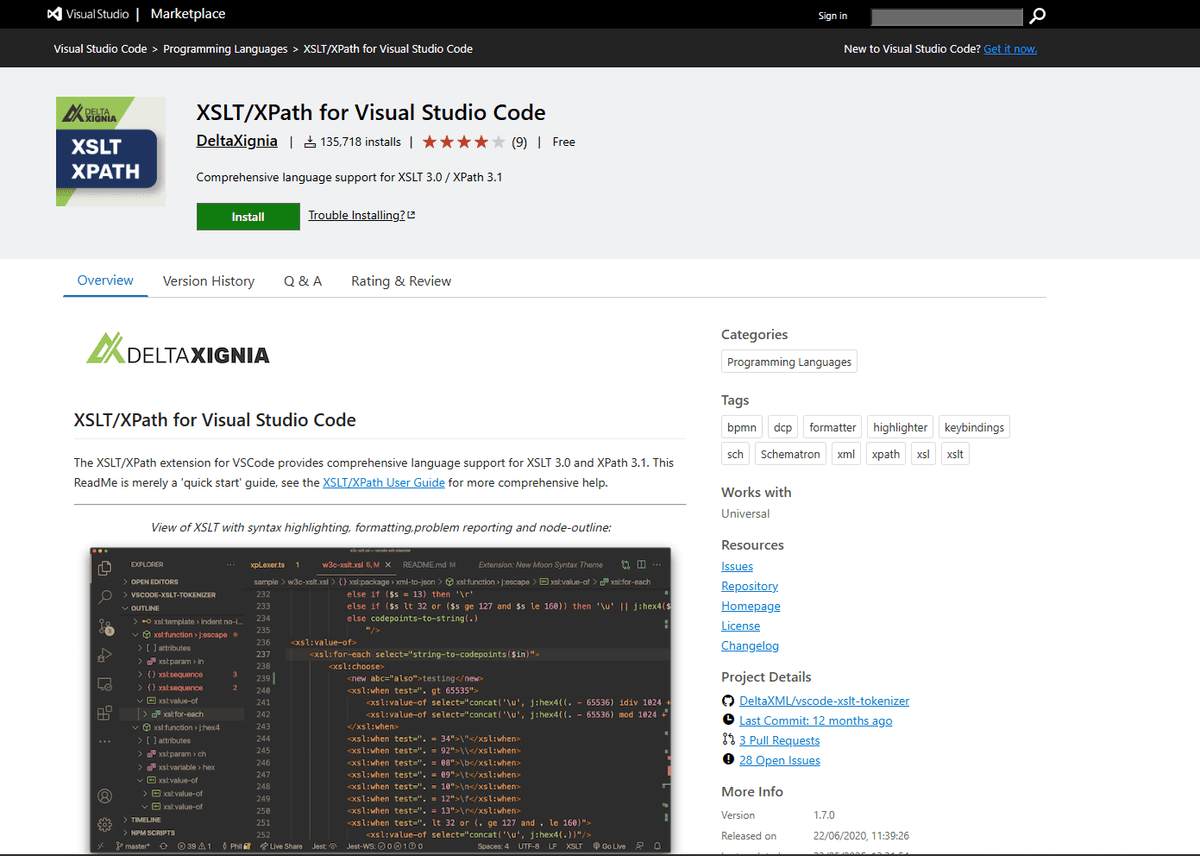Click the GitHub icon beside the repository name
The image size is (1200, 856).
coord(728,701)
